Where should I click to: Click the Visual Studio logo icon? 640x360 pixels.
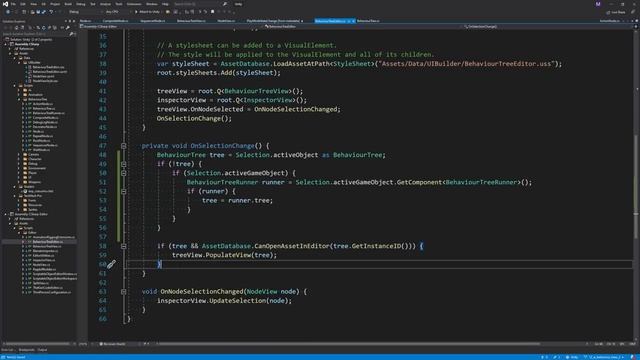point(5,4)
